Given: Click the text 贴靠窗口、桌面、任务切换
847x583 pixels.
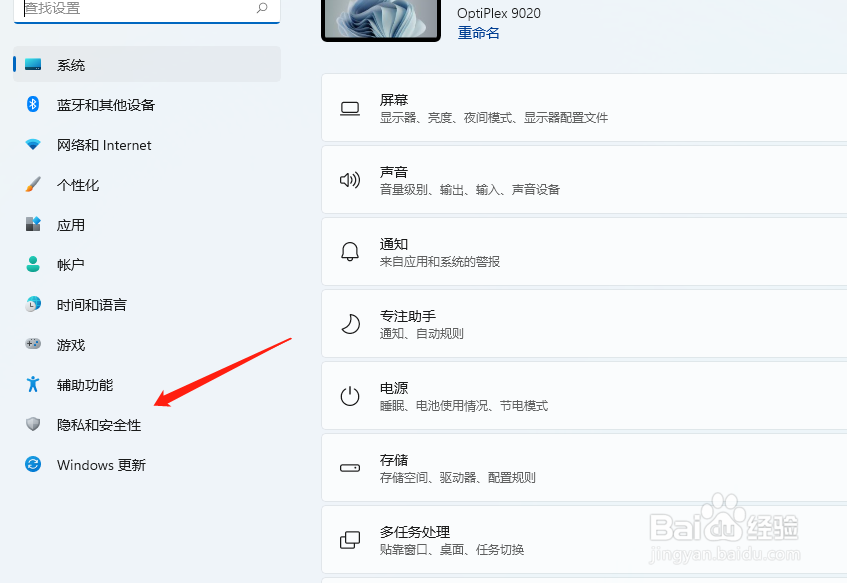Looking at the screenshot, I should (x=452, y=550).
